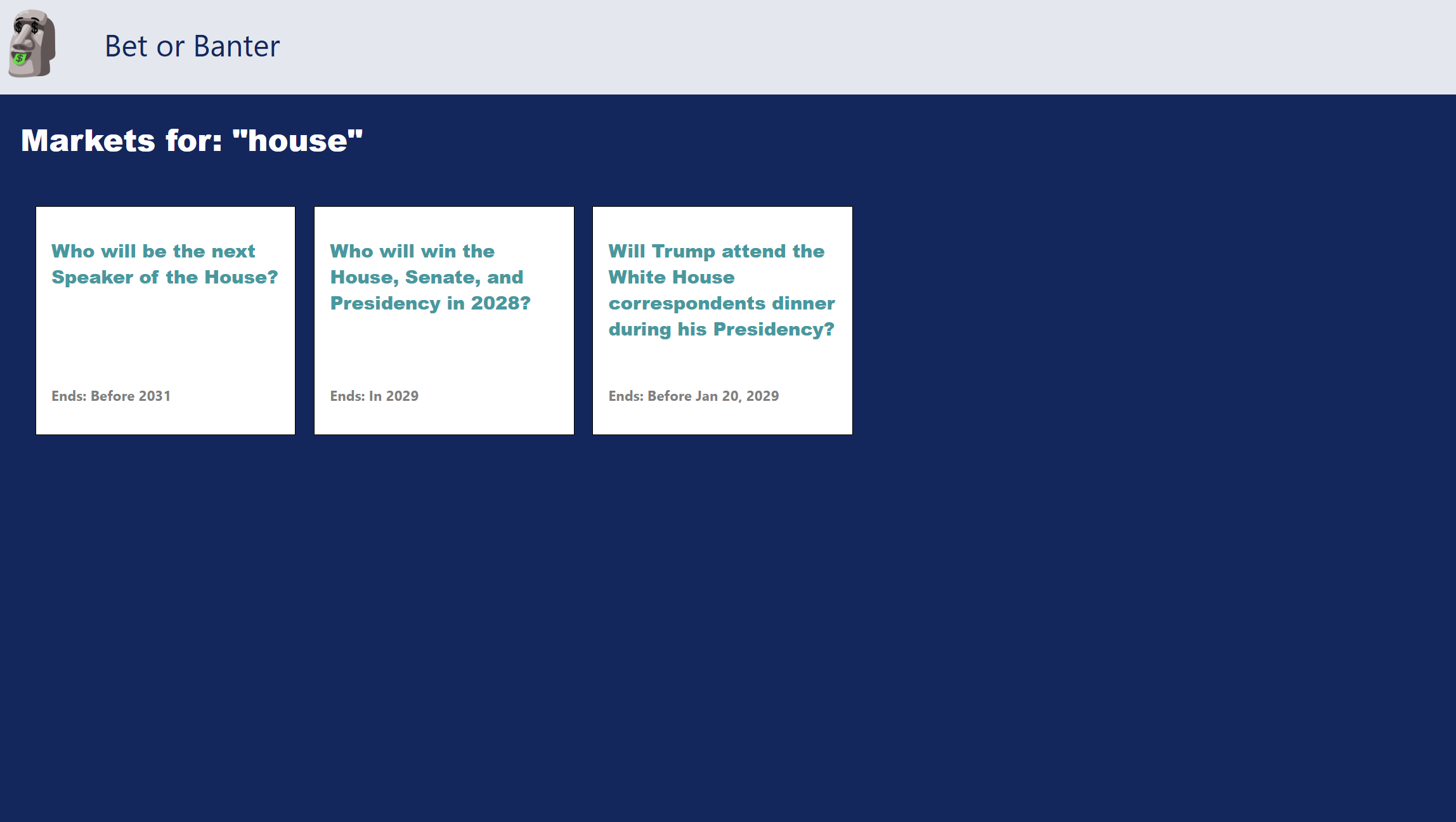Click the "Ends: Before 2031" label
1456x822 pixels.
coord(111,396)
